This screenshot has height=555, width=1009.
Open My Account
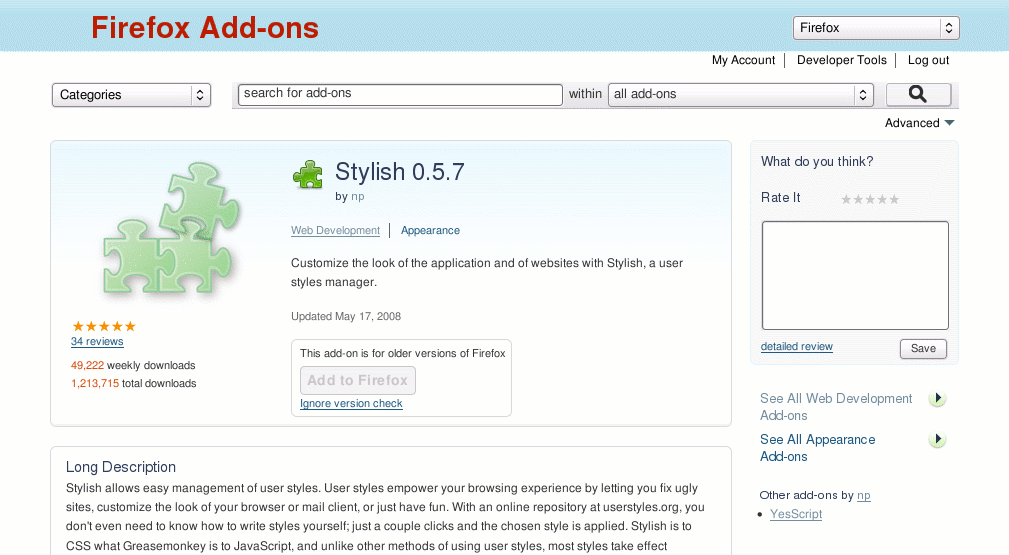click(743, 60)
